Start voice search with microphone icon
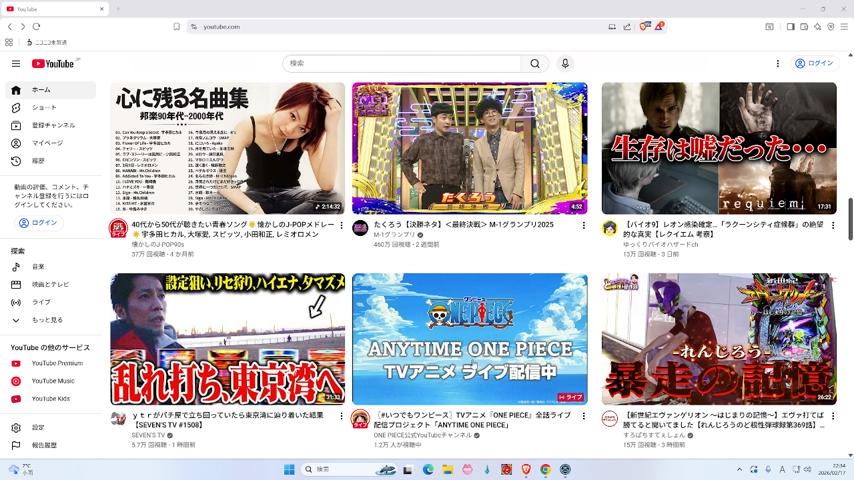The image size is (854, 480). 565,64
